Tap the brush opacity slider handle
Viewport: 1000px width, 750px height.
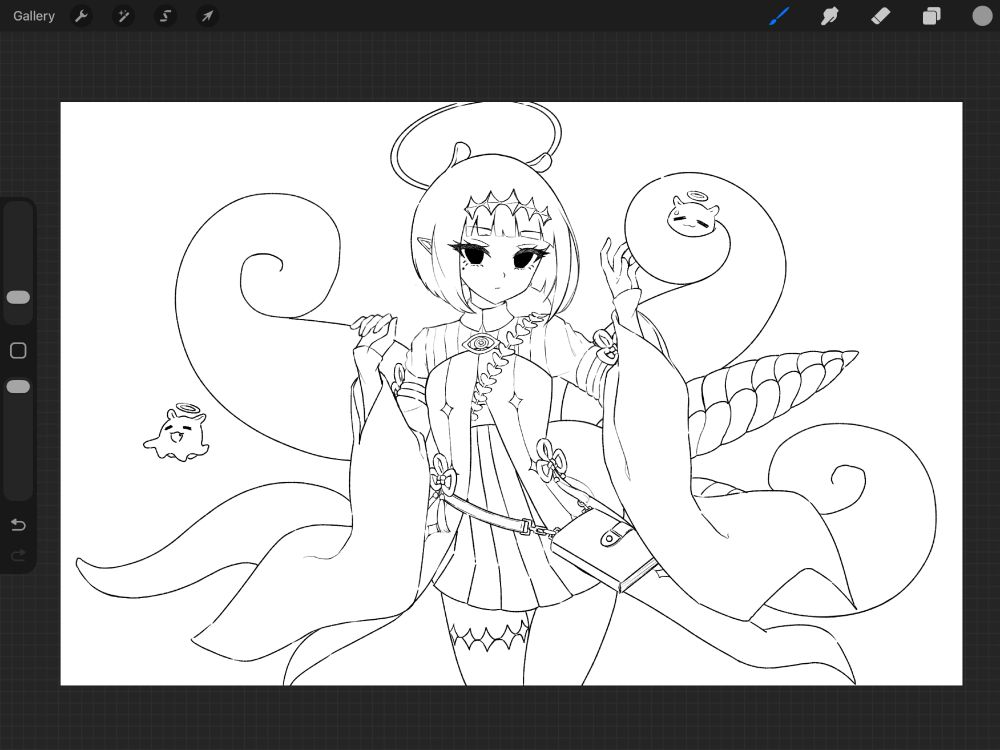point(18,386)
